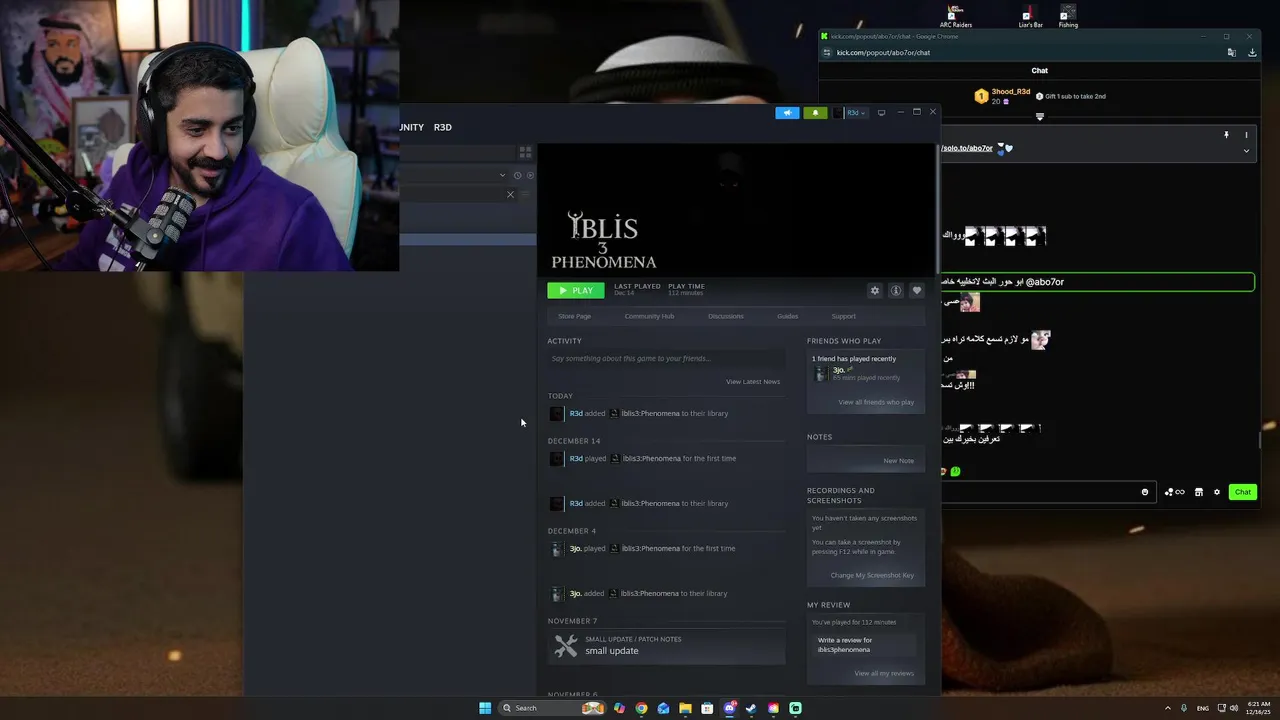Unpin the pinned chat message
Viewport: 1280px width, 720px height.
[x=1226, y=135]
